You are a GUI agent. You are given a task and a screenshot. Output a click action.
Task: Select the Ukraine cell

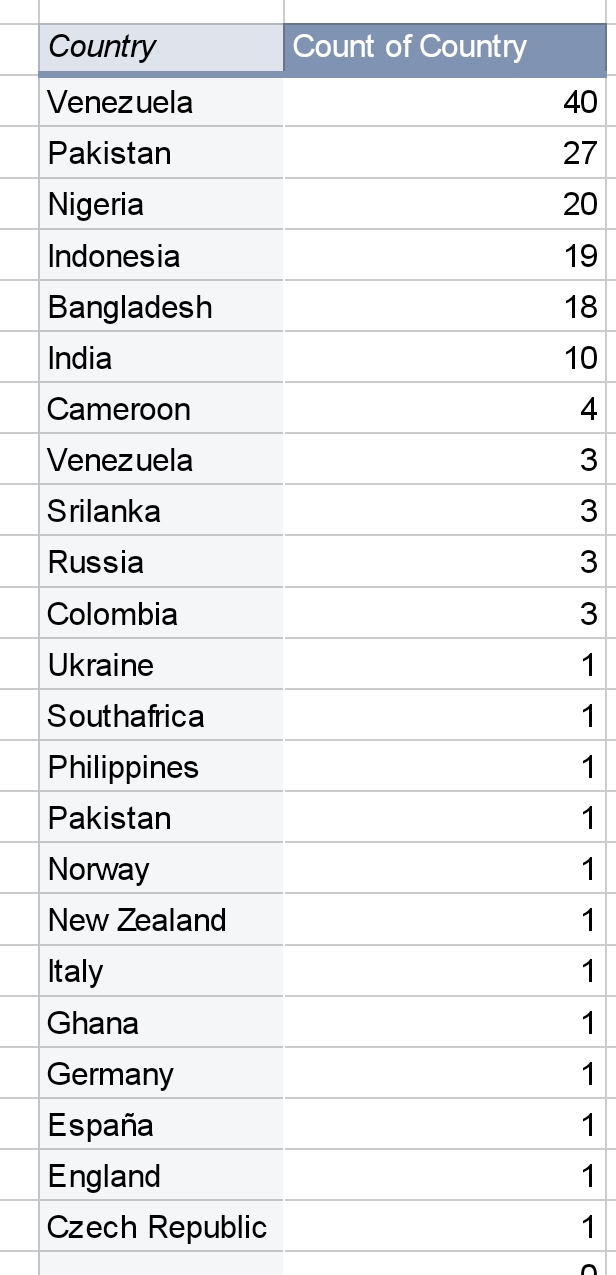coord(160,665)
